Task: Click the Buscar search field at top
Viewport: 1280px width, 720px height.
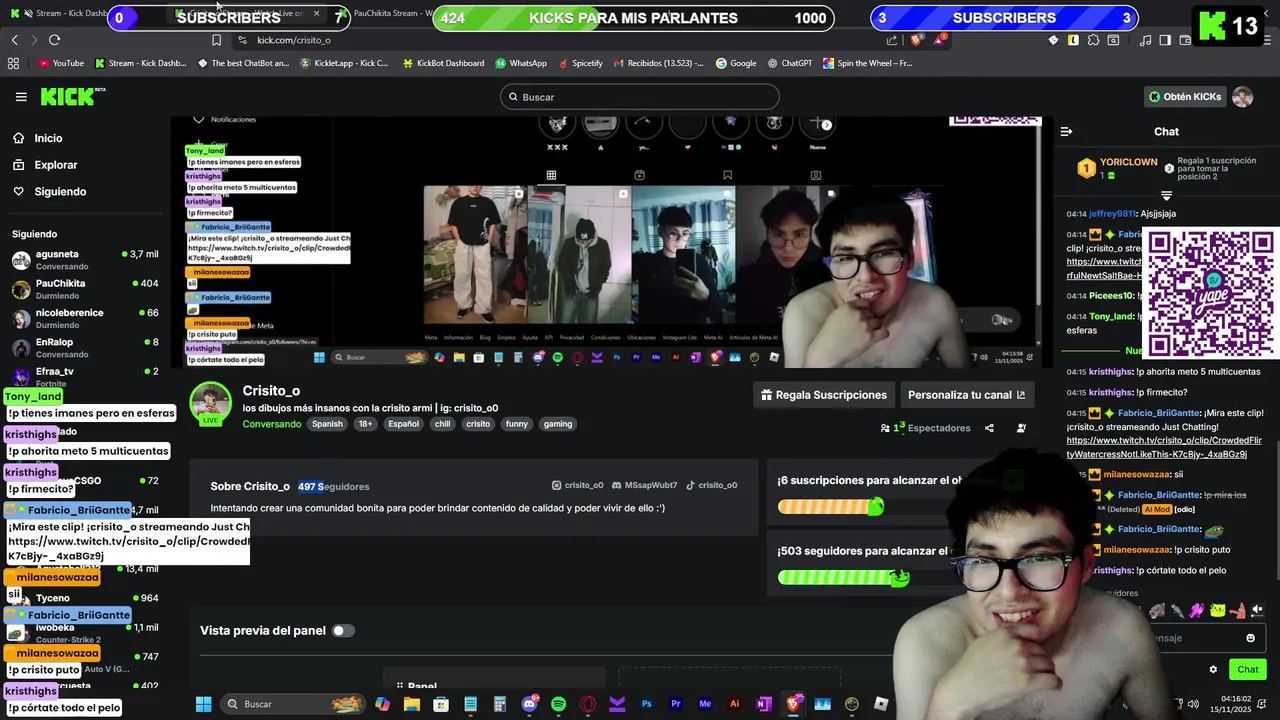Action: coord(640,97)
